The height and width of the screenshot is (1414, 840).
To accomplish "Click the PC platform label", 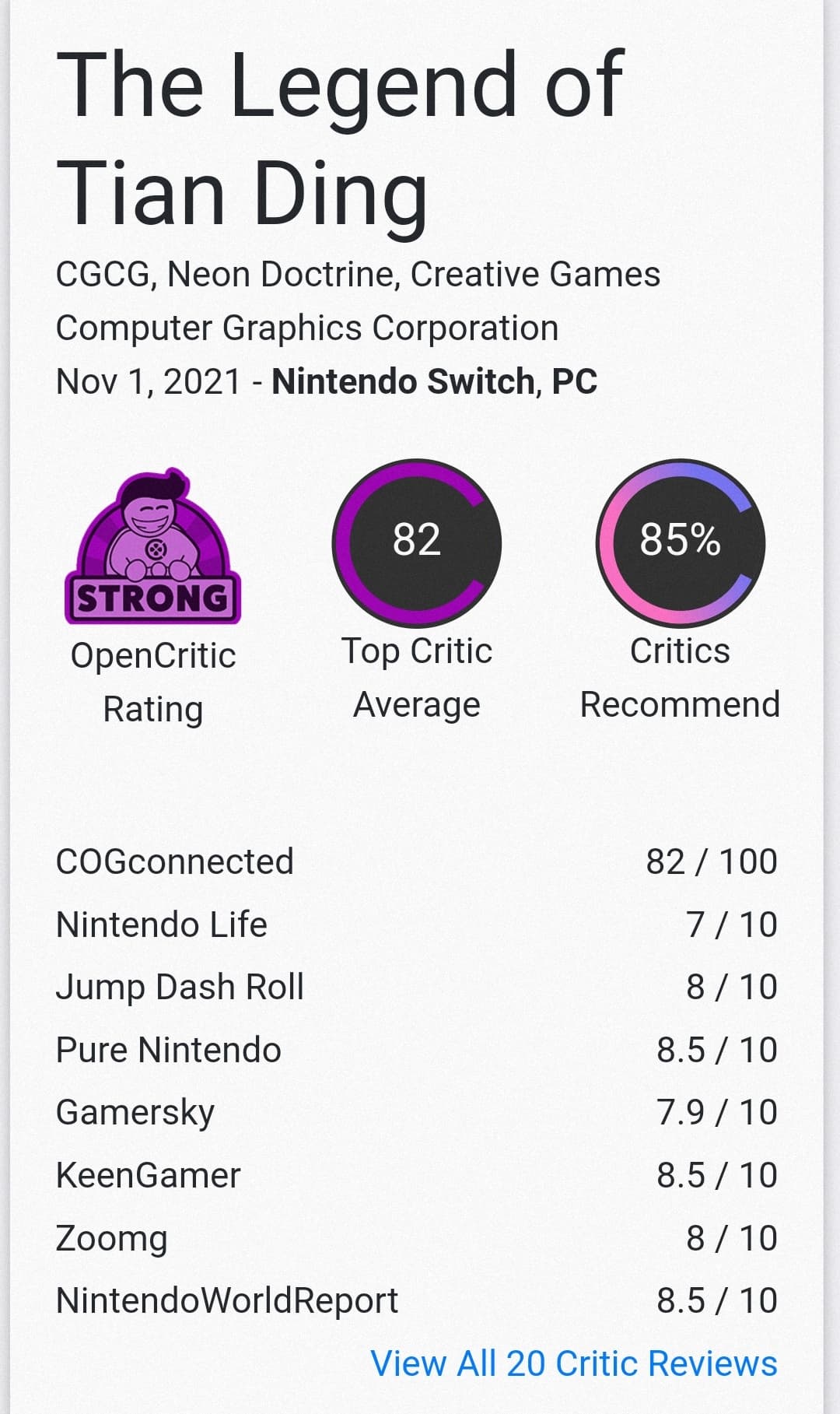I will click(574, 381).
